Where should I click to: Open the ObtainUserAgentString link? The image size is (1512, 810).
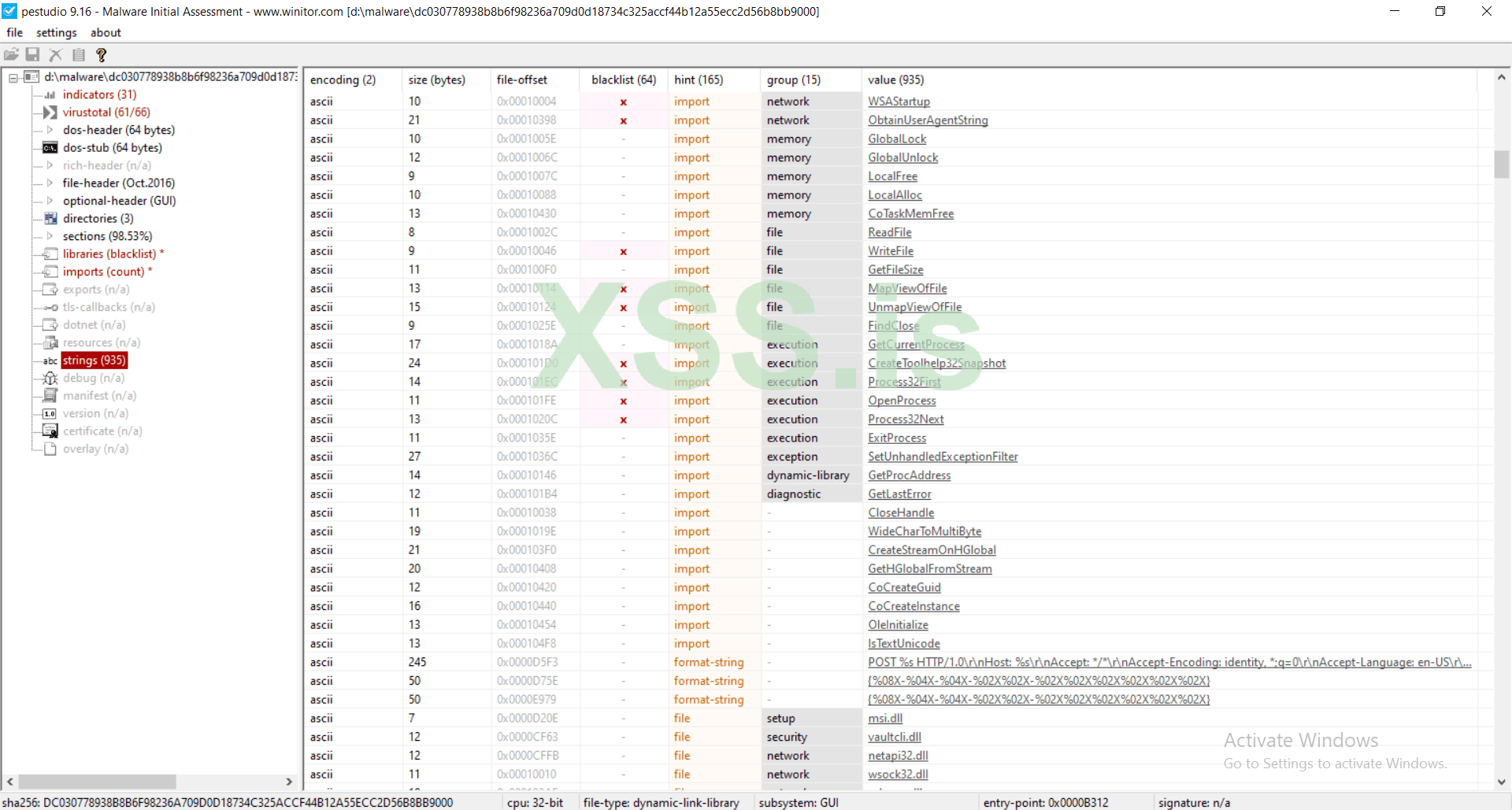(x=928, y=120)
